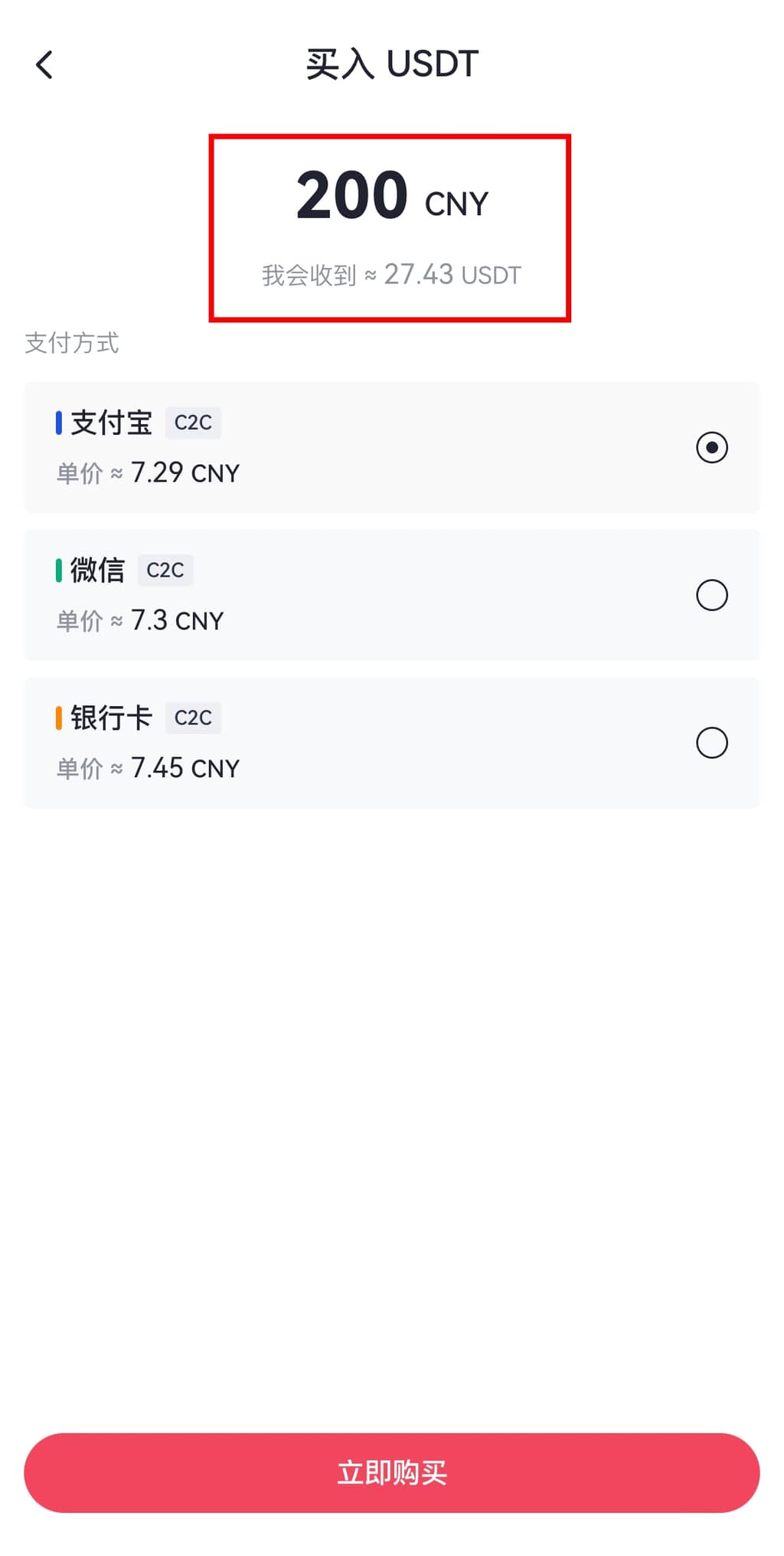
Task: Click the blue marker beside 支付宝
Action: tap(58, 423)
